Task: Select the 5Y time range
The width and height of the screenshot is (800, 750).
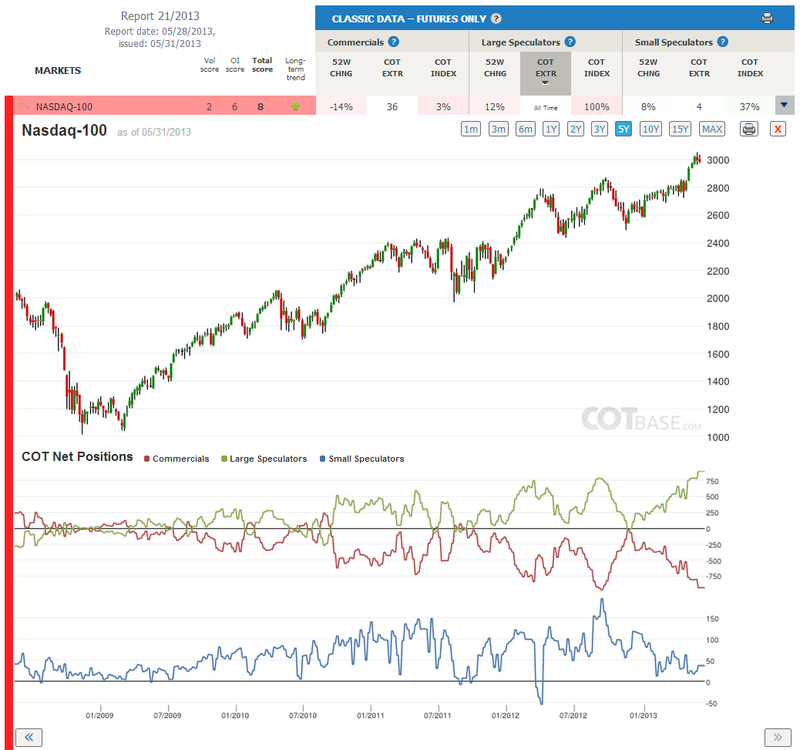Action: [x=623, y=129]
